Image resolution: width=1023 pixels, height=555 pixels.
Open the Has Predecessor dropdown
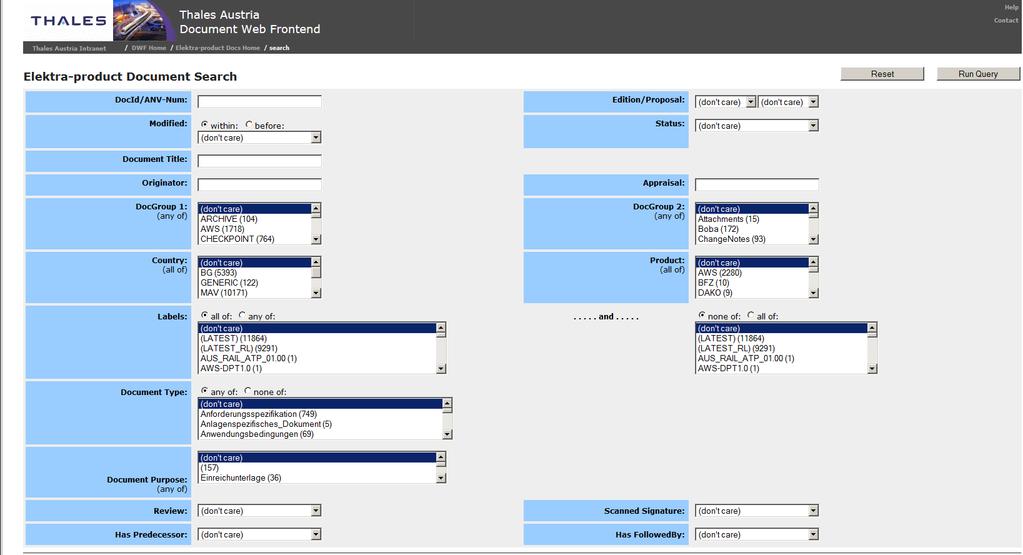(x=259, y=534)
